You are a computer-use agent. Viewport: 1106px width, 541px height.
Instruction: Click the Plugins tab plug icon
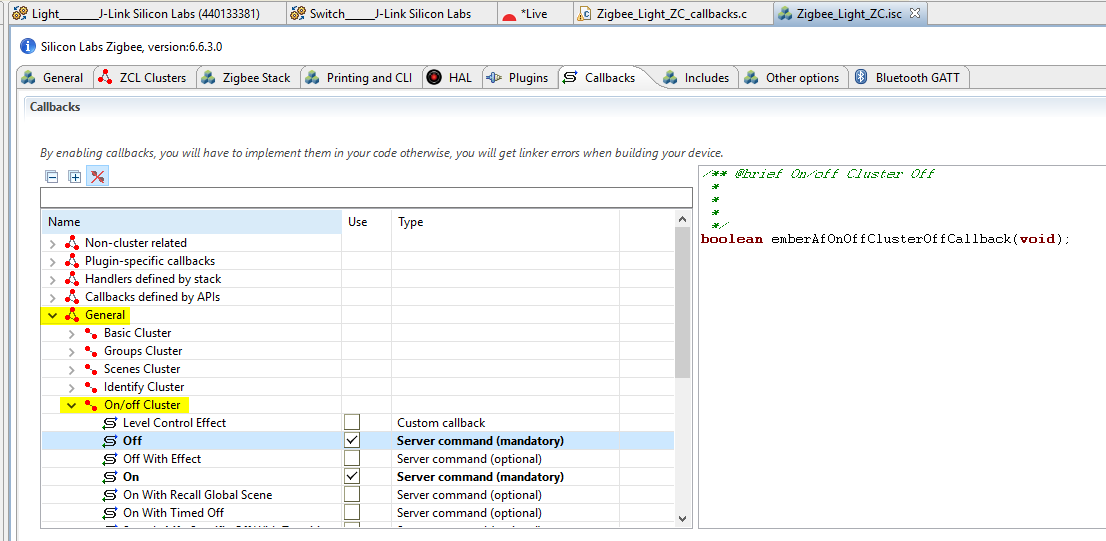pos(494,78)
